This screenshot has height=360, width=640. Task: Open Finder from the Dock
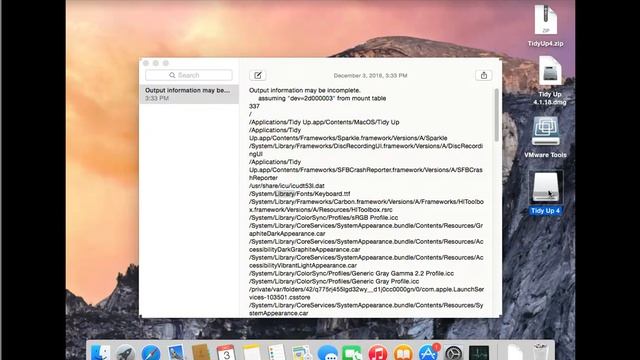[100, 353]
